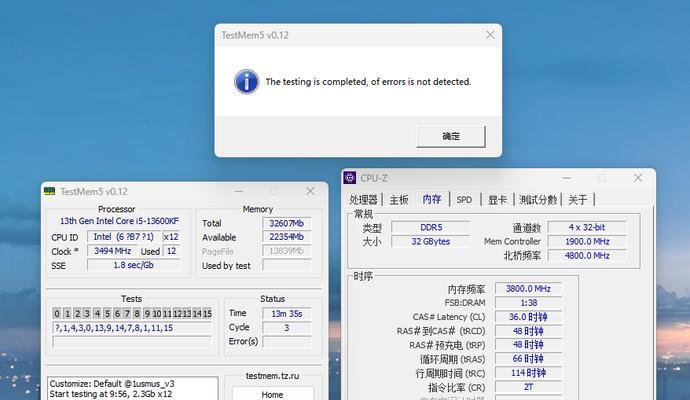Open the SPD tab in CPU-Z

tap(464, 200)
